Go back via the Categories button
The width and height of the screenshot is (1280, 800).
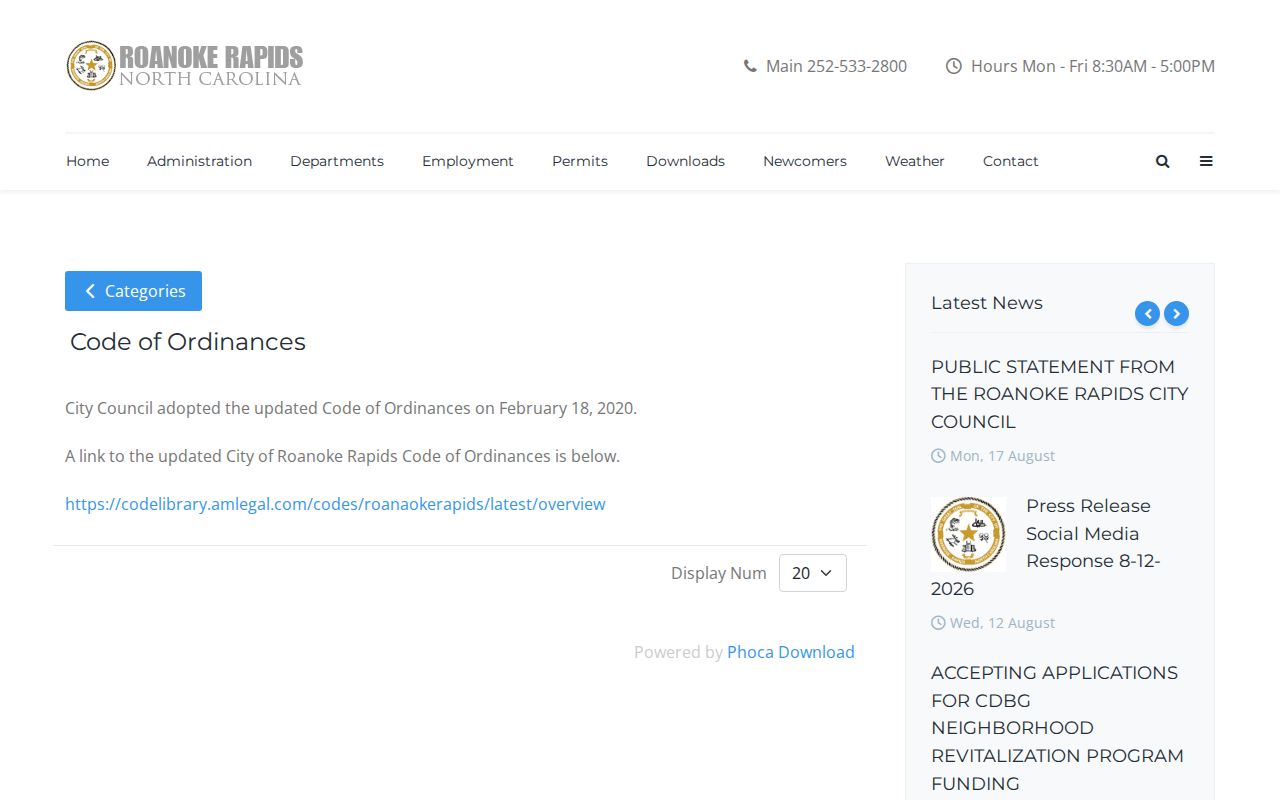click(133, 291)
